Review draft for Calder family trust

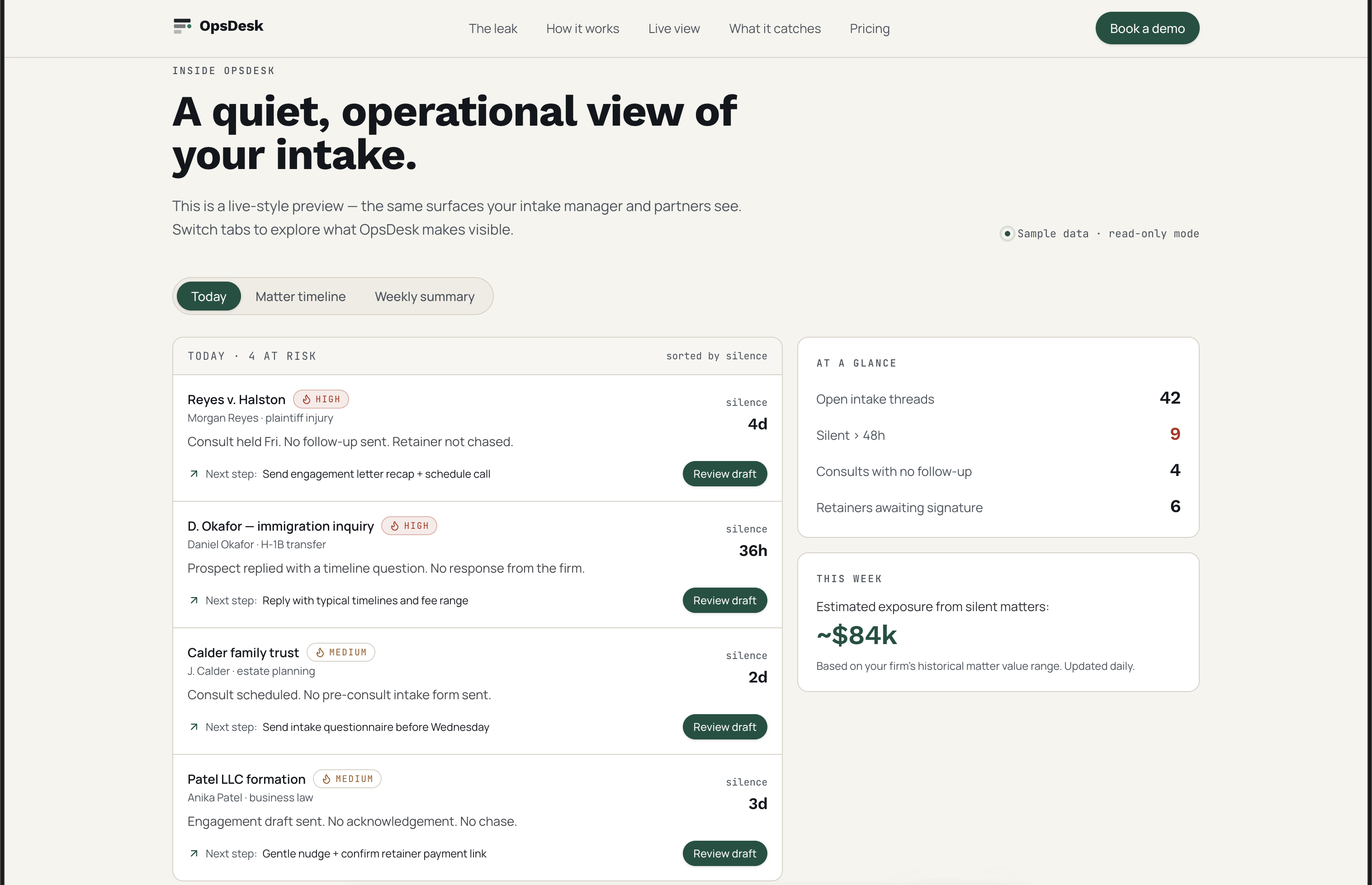coord(725,727)
